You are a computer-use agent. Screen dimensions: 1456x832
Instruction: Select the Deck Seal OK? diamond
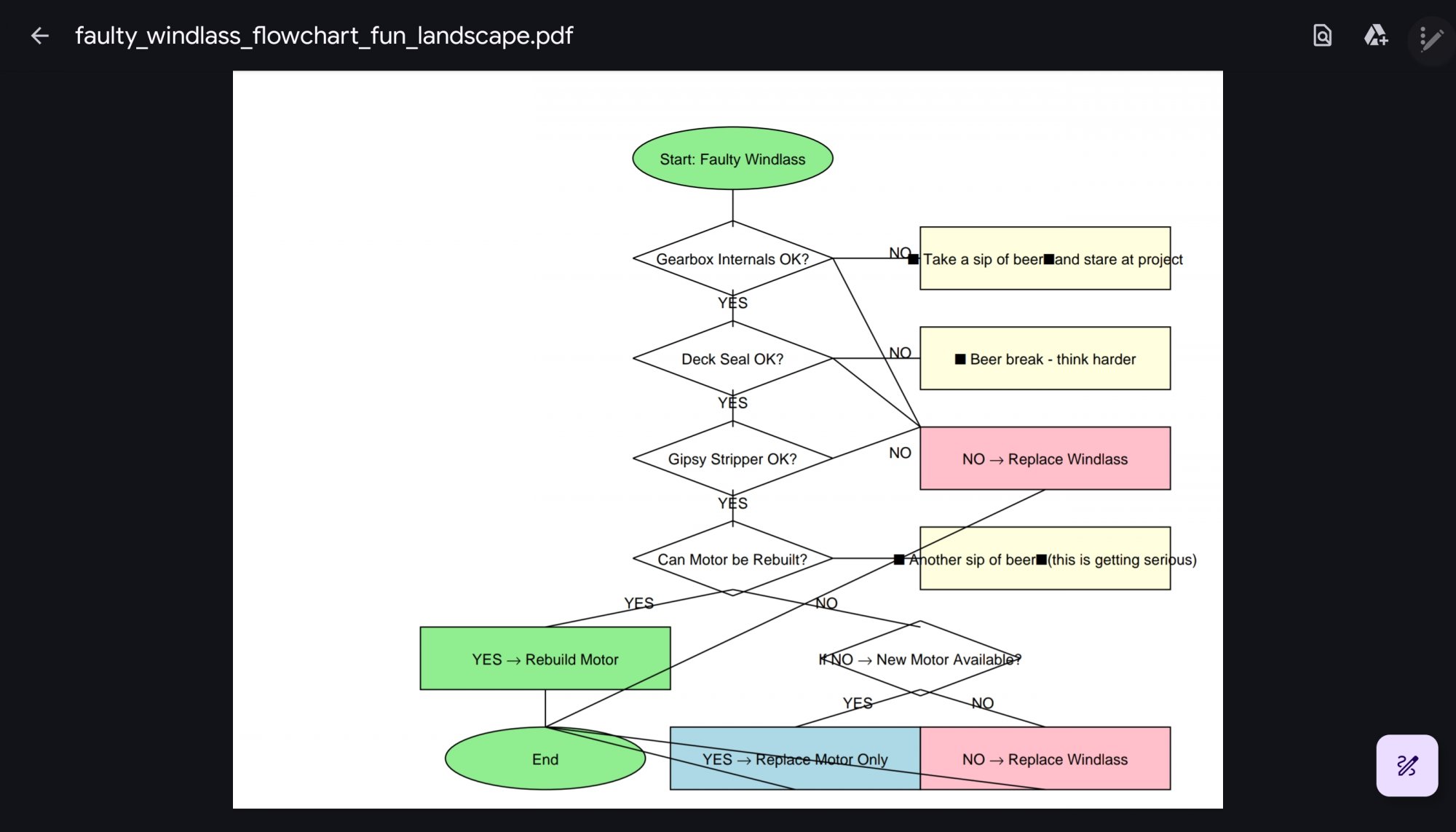click(732, 359)
